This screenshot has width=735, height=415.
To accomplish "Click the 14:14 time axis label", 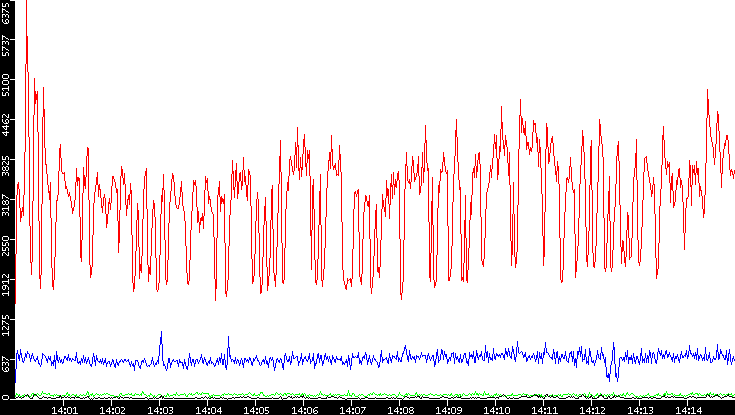I will click(x=688, y=410).
